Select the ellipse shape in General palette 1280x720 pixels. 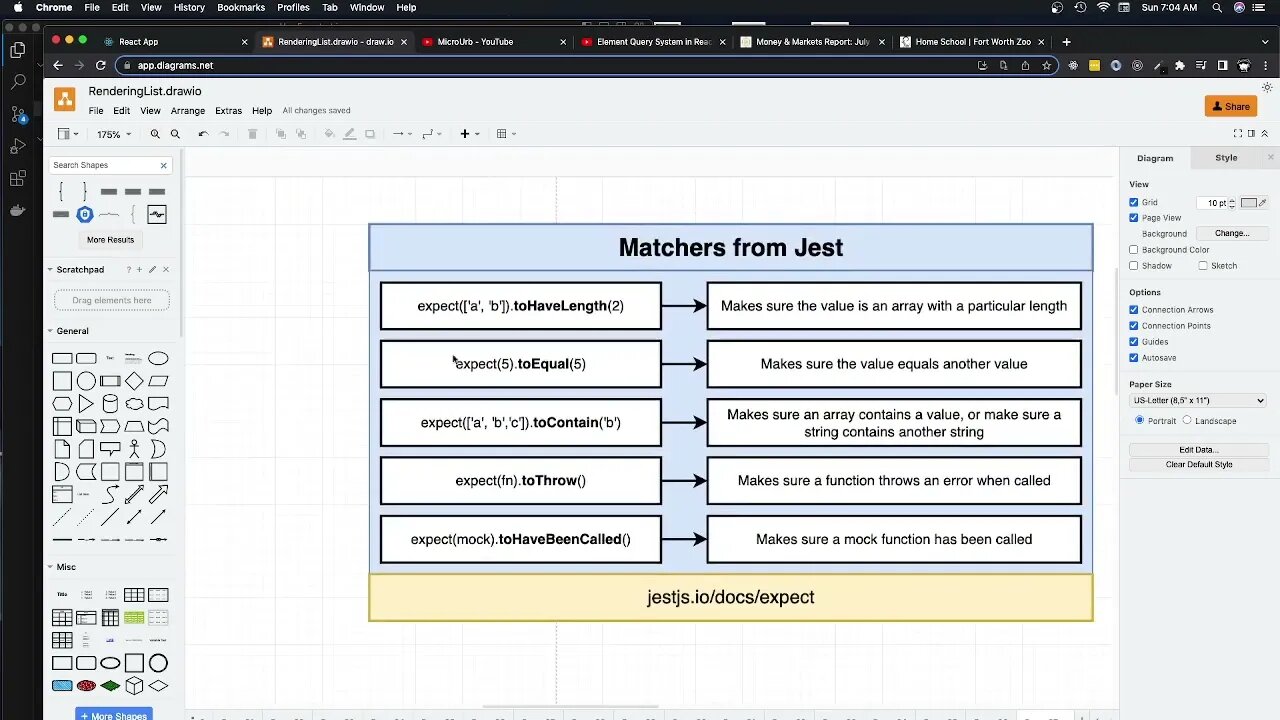(x=158, y=359)
